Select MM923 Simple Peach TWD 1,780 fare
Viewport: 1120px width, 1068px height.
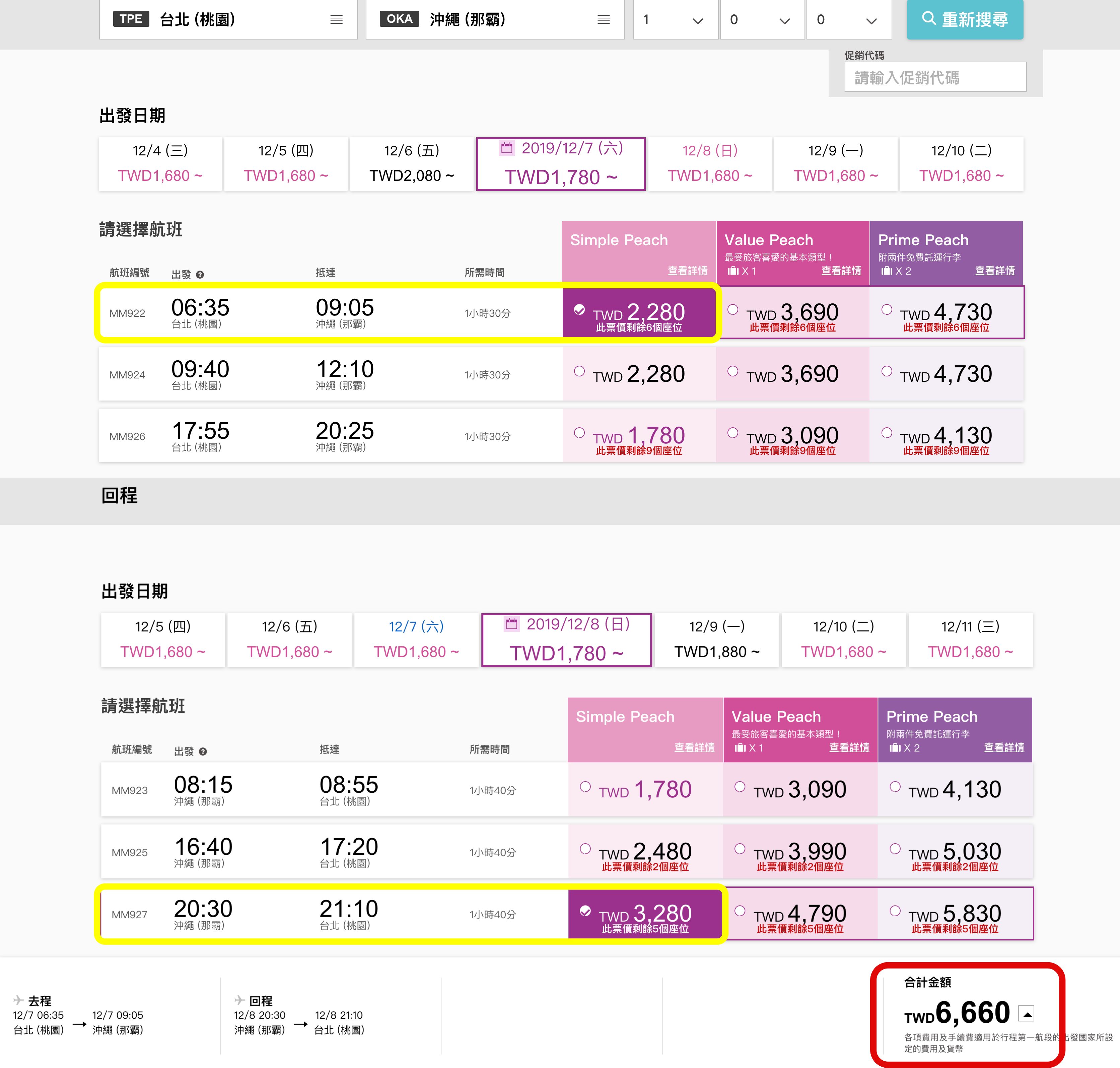(x=585, y=787)
